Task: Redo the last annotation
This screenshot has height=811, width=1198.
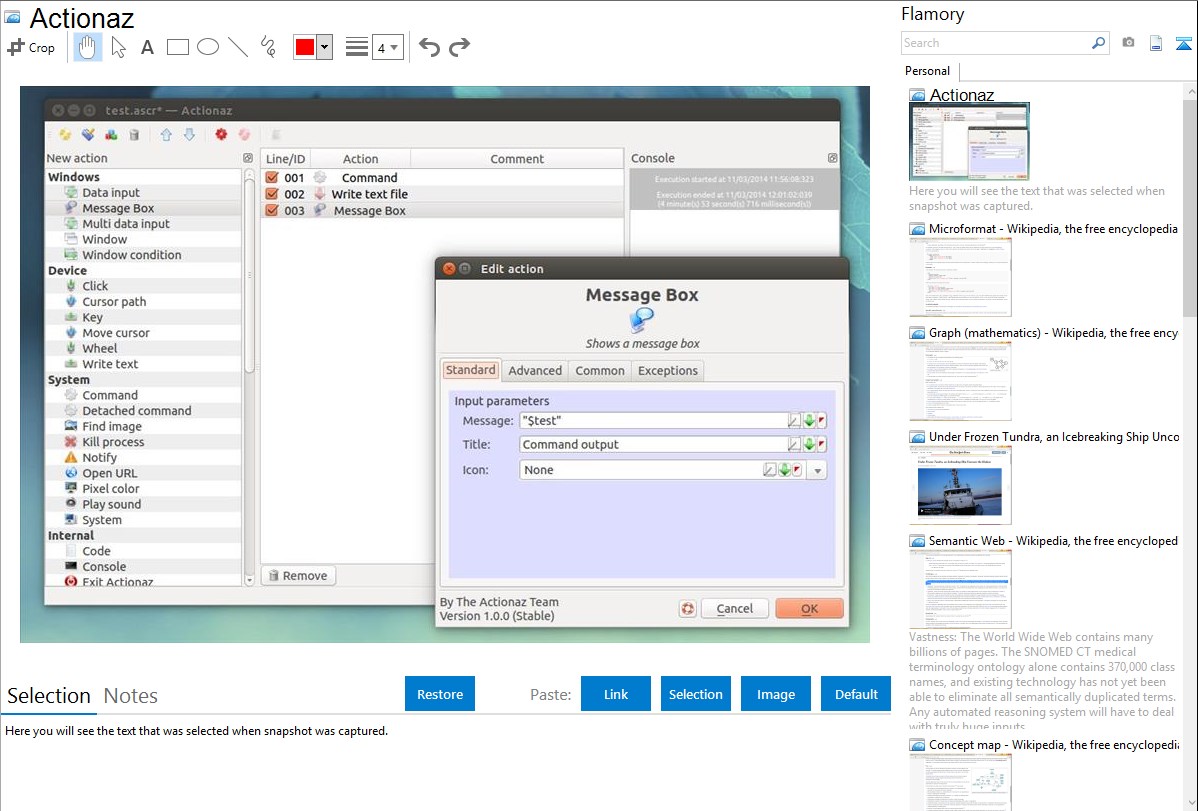Action: point(459,47)
